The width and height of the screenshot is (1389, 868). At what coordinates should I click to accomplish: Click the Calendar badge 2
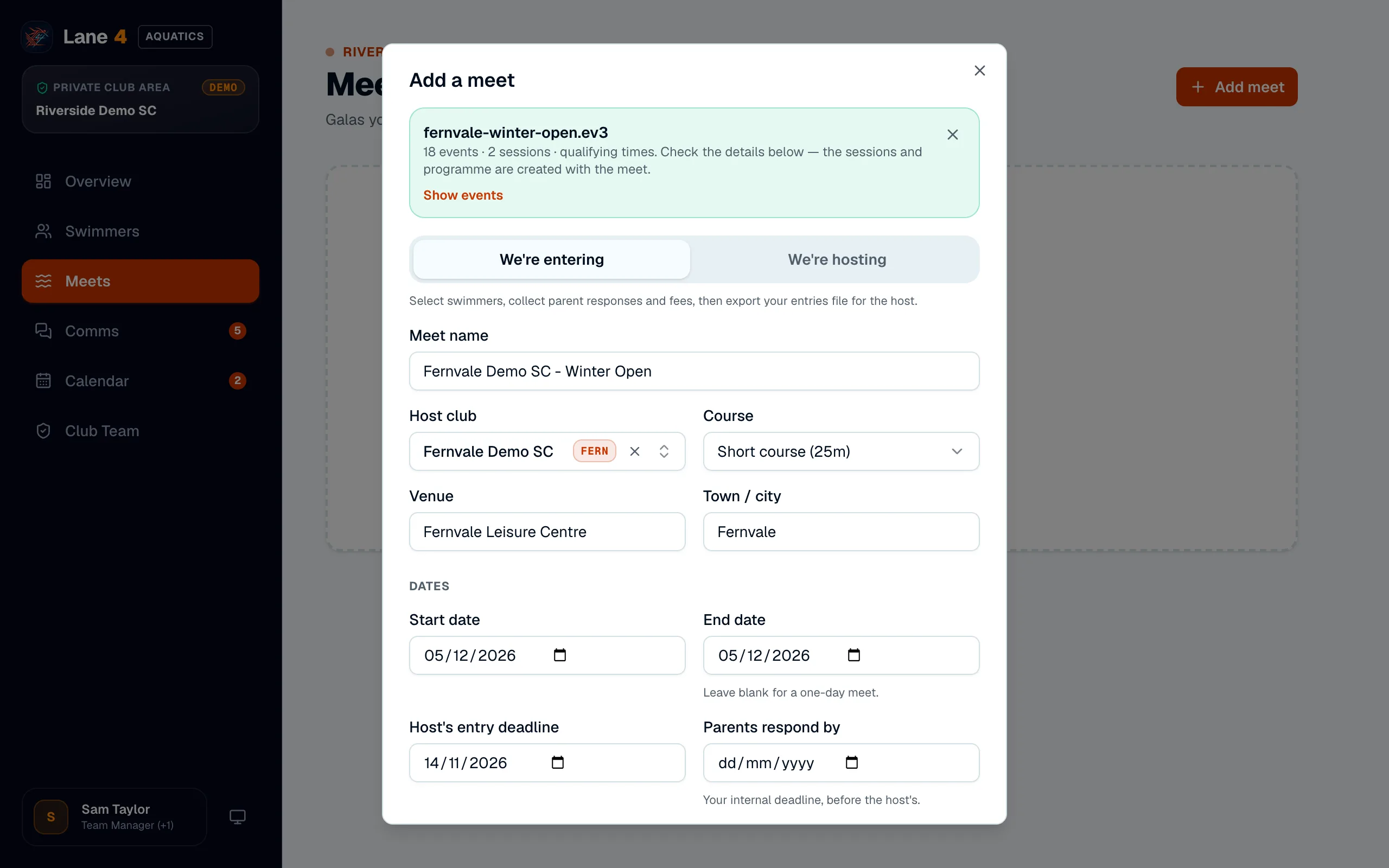coord(237,381)
